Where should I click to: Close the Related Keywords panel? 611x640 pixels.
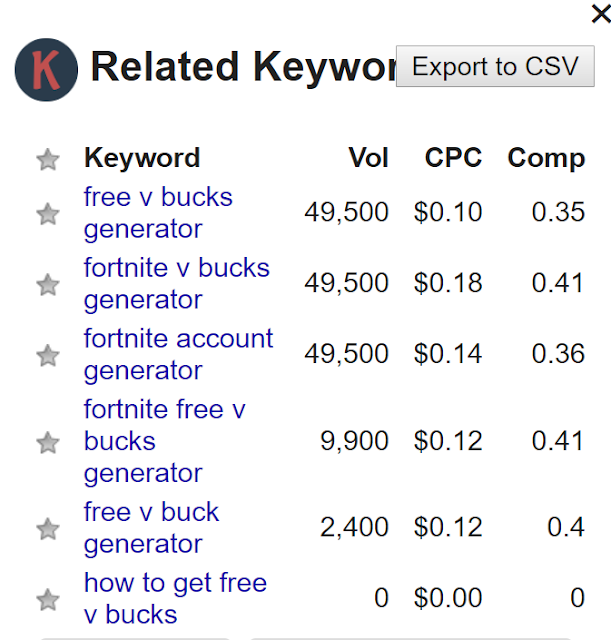(600, 12)
